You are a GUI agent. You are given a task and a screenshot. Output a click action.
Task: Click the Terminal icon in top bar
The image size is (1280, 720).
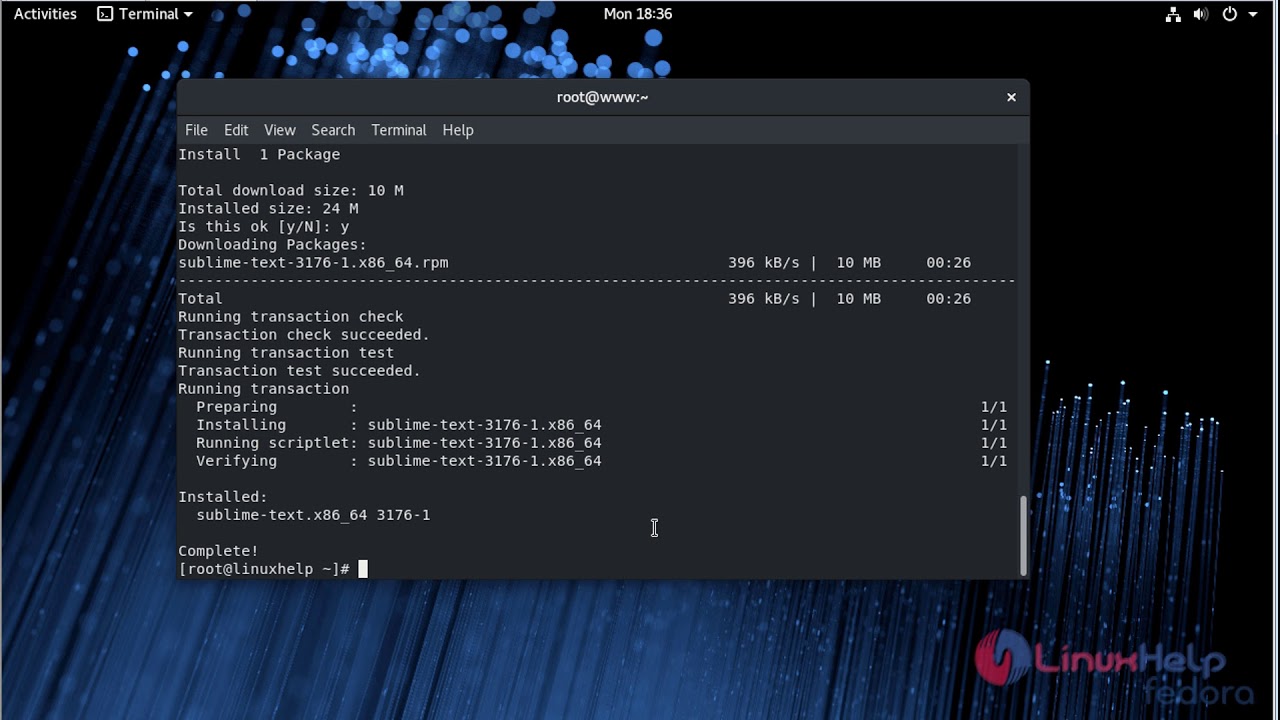[105, 14]
